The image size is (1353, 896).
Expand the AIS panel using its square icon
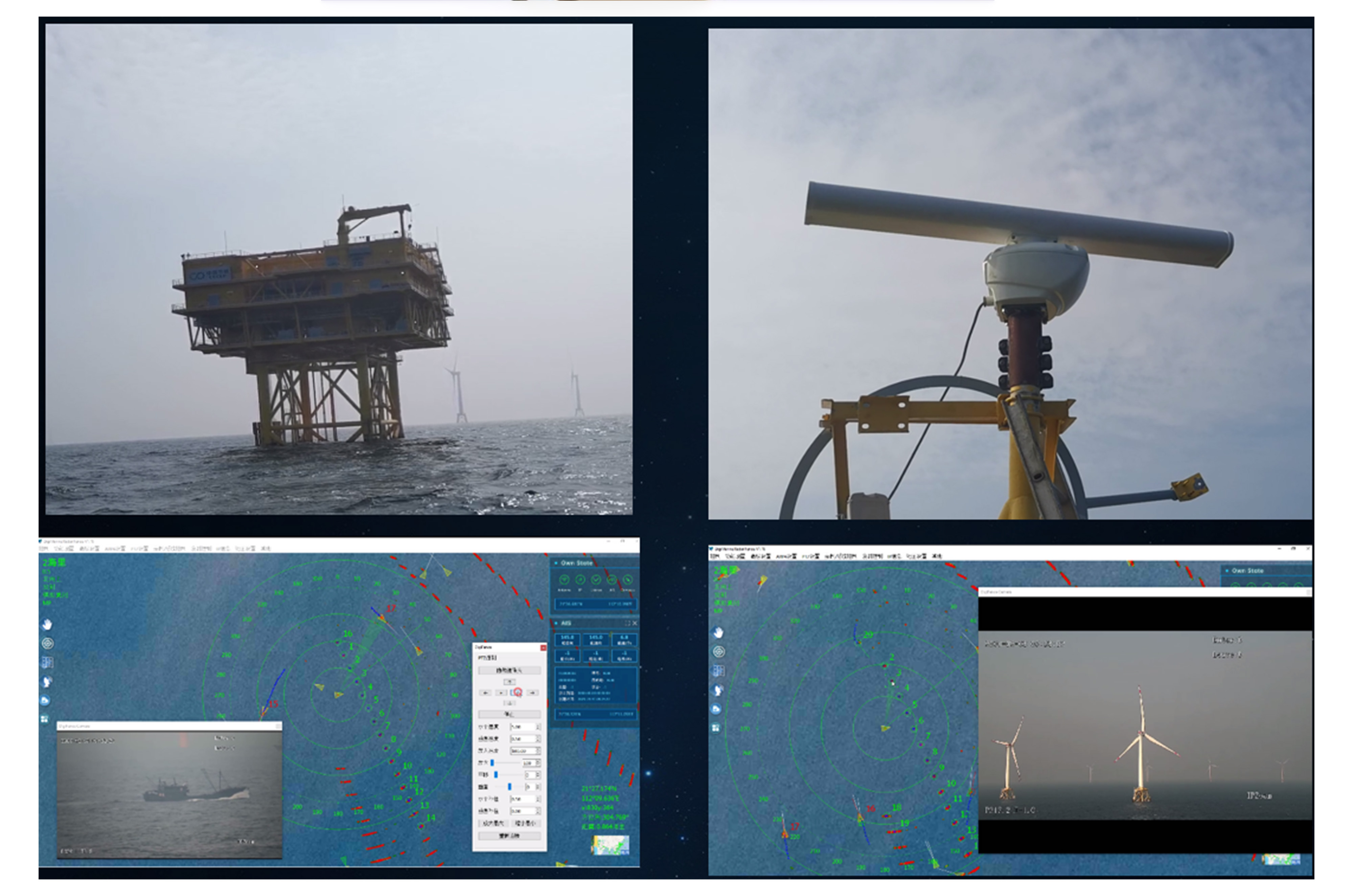click(627, 623)
